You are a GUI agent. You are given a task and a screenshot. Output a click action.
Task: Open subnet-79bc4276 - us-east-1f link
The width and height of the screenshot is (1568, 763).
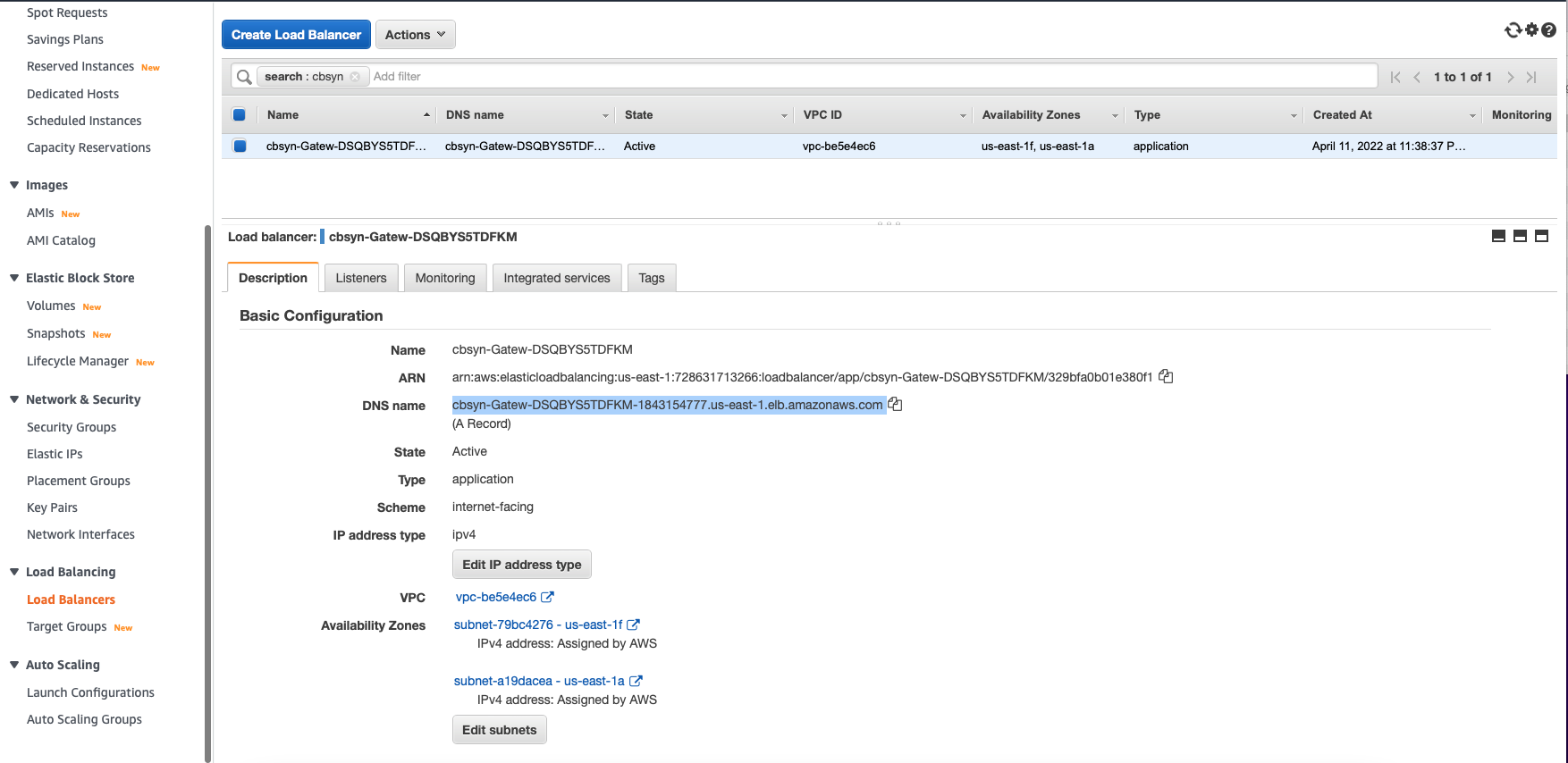click(538, 625)
